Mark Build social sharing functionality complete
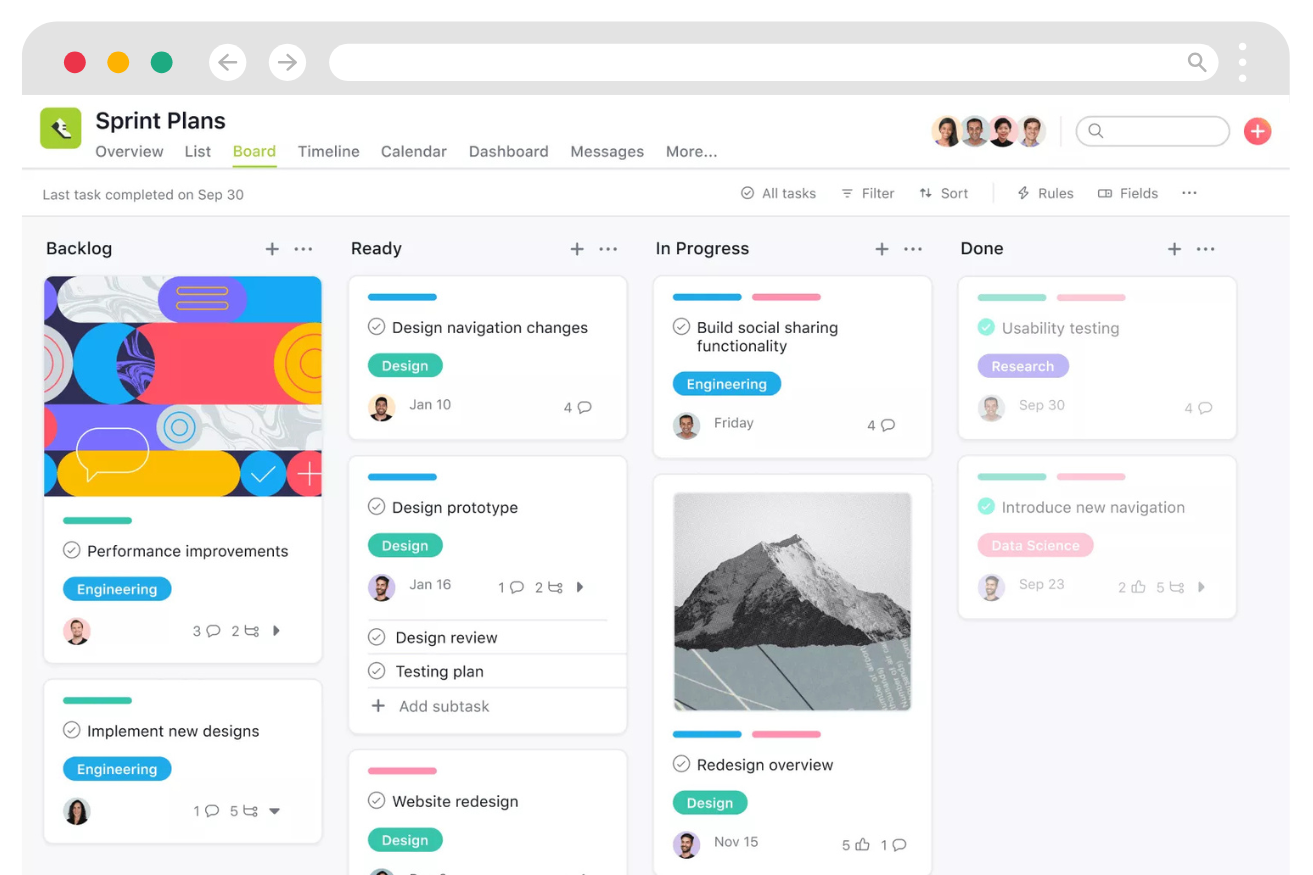Image resolution: width=1313 pixels, height=875 pixels. point(682,326)
